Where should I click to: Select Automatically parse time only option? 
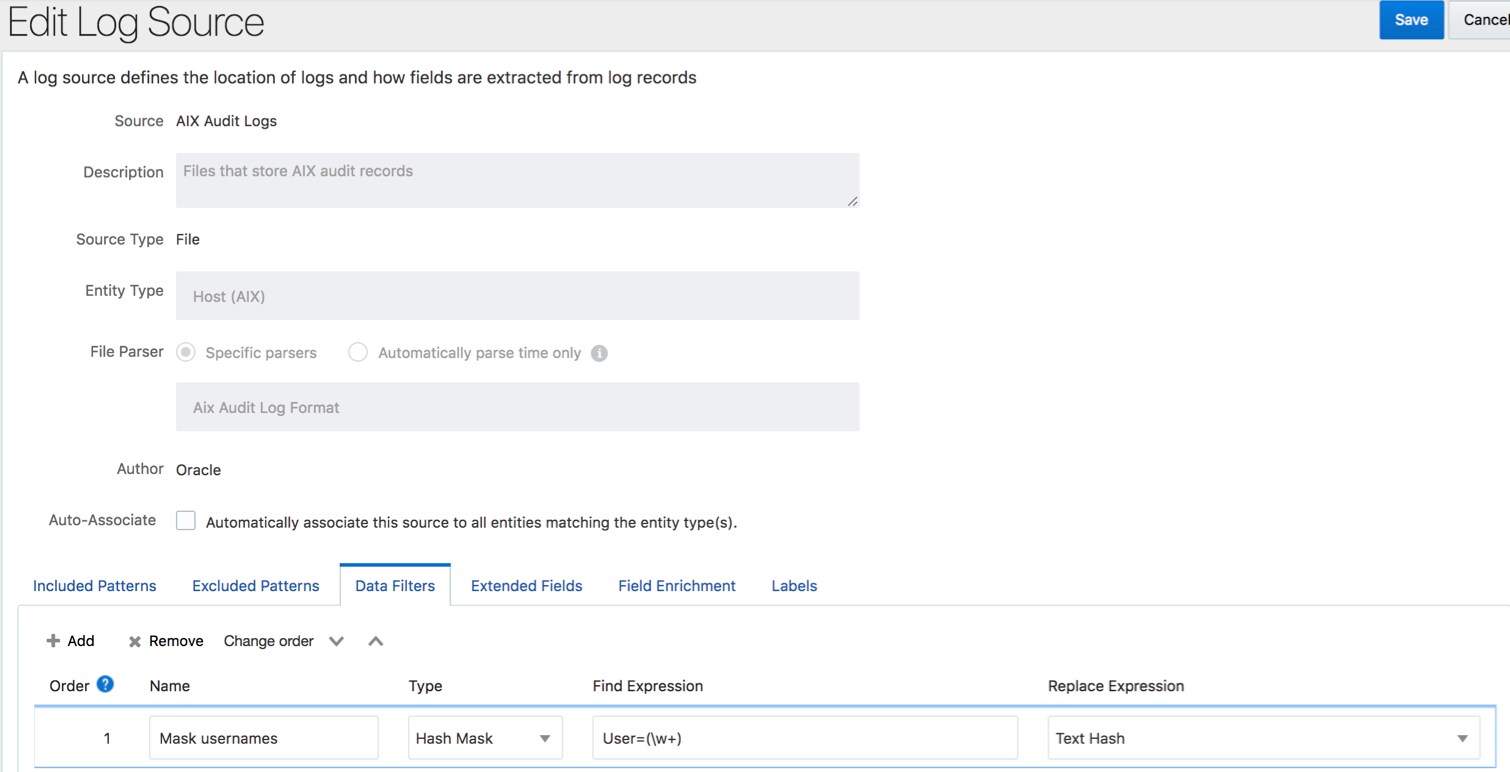coord(358,352)
